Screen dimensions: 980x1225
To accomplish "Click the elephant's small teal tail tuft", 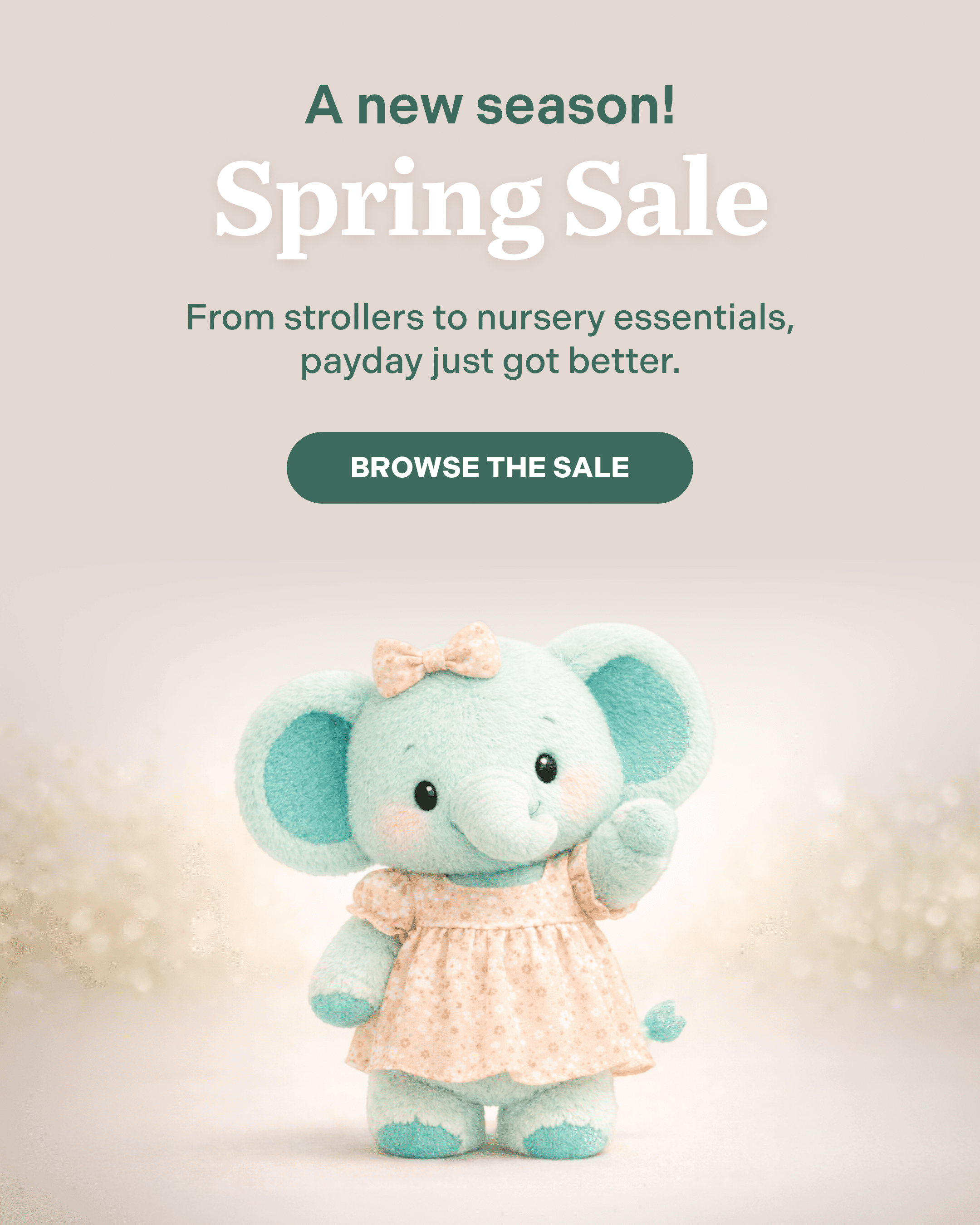I will pyautogui.click(x=664, y=1021).
